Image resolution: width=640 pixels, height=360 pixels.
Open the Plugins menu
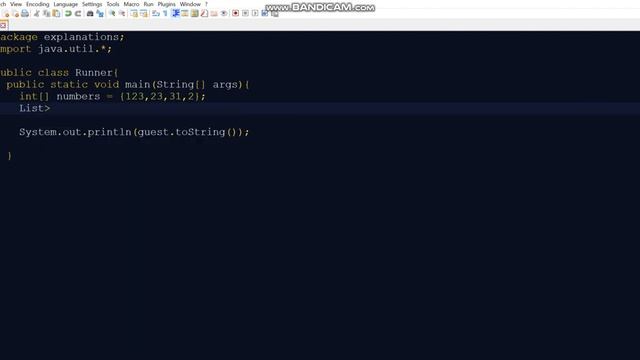pos(167,4)
